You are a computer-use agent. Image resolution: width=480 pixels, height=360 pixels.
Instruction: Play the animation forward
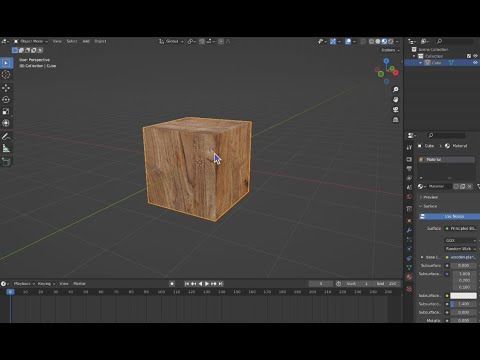point(207,284)
